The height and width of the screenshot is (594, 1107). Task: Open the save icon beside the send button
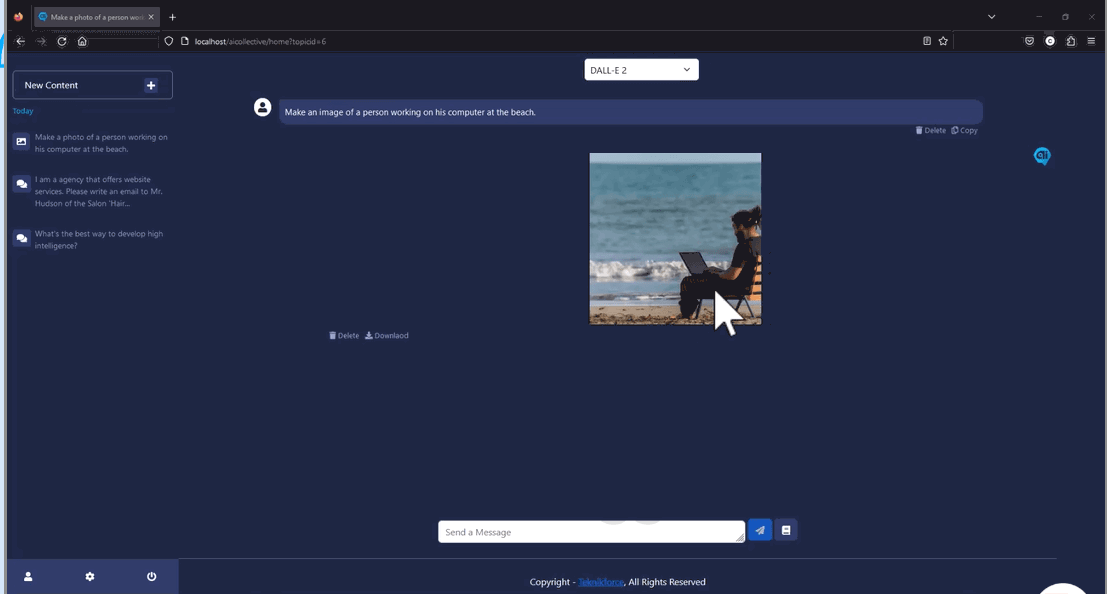[x=786, y=529]
